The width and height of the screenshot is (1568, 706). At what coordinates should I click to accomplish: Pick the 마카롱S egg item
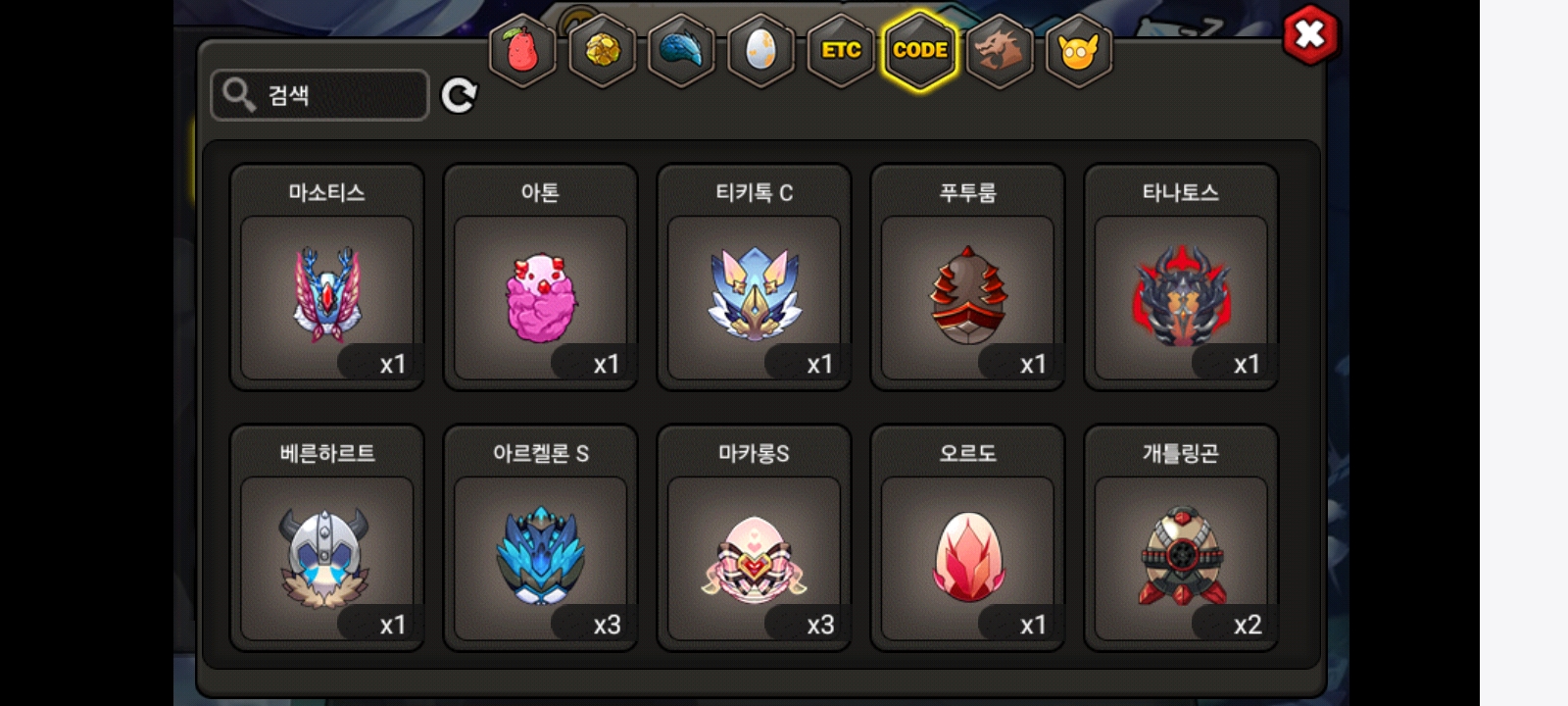tap(755, 538)
